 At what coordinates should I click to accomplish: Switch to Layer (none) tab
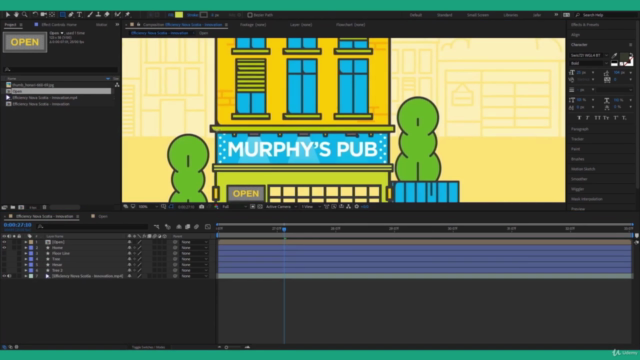click(x=301, y=25)
